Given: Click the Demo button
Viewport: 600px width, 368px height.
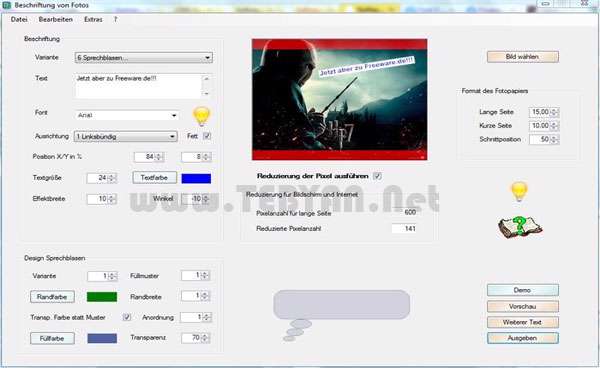Looking at the screenshot, I should coord(523,290).
